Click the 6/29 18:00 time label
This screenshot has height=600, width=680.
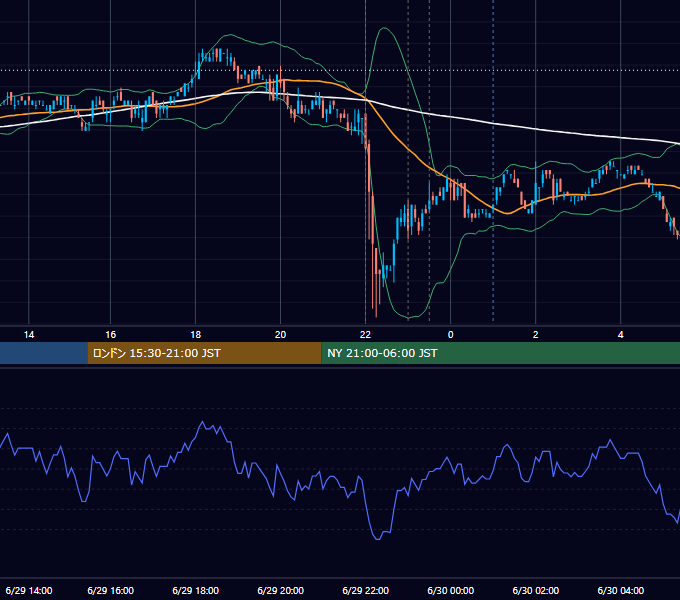pos(196,590)
